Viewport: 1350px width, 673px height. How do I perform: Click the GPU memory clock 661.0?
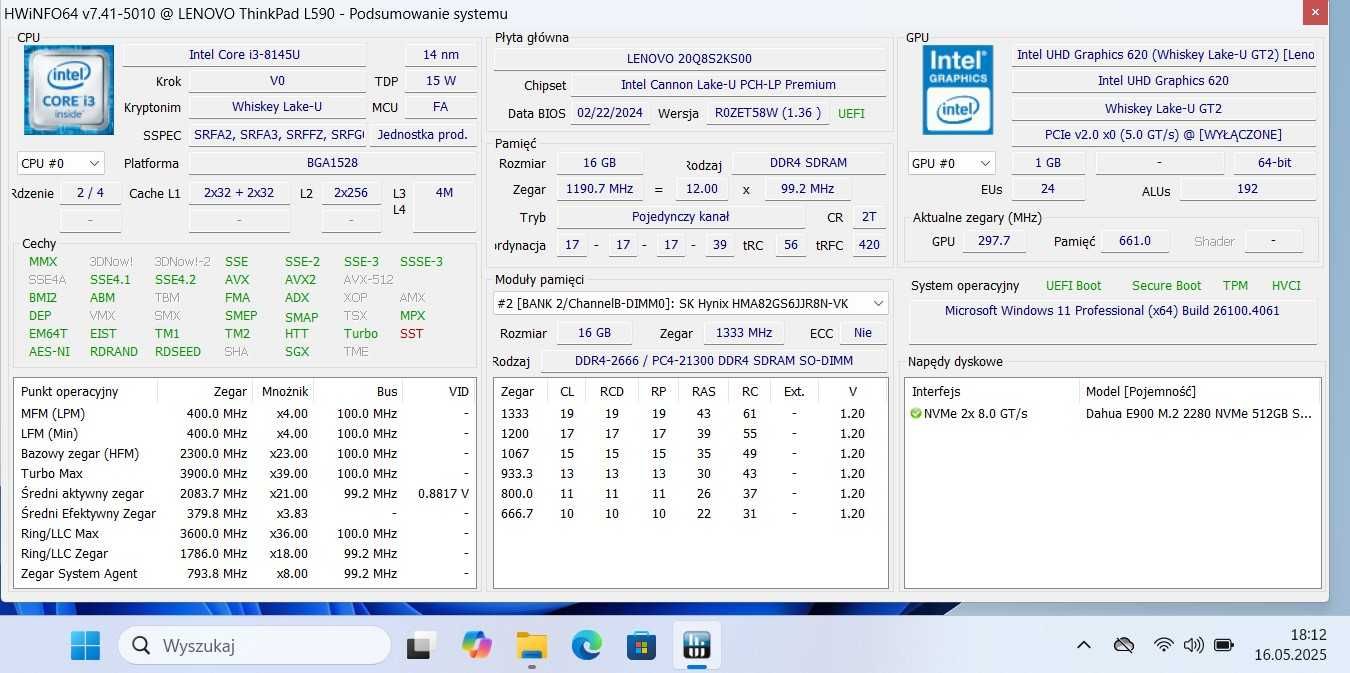[1135, 241]
